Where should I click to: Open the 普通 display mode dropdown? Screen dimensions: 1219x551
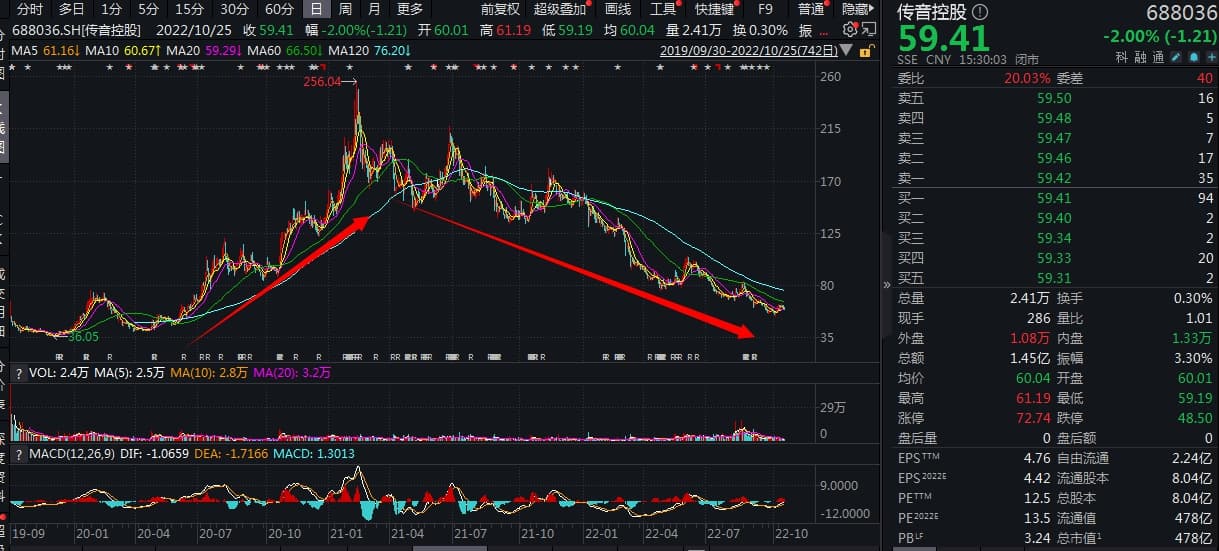tap(812, 9)
